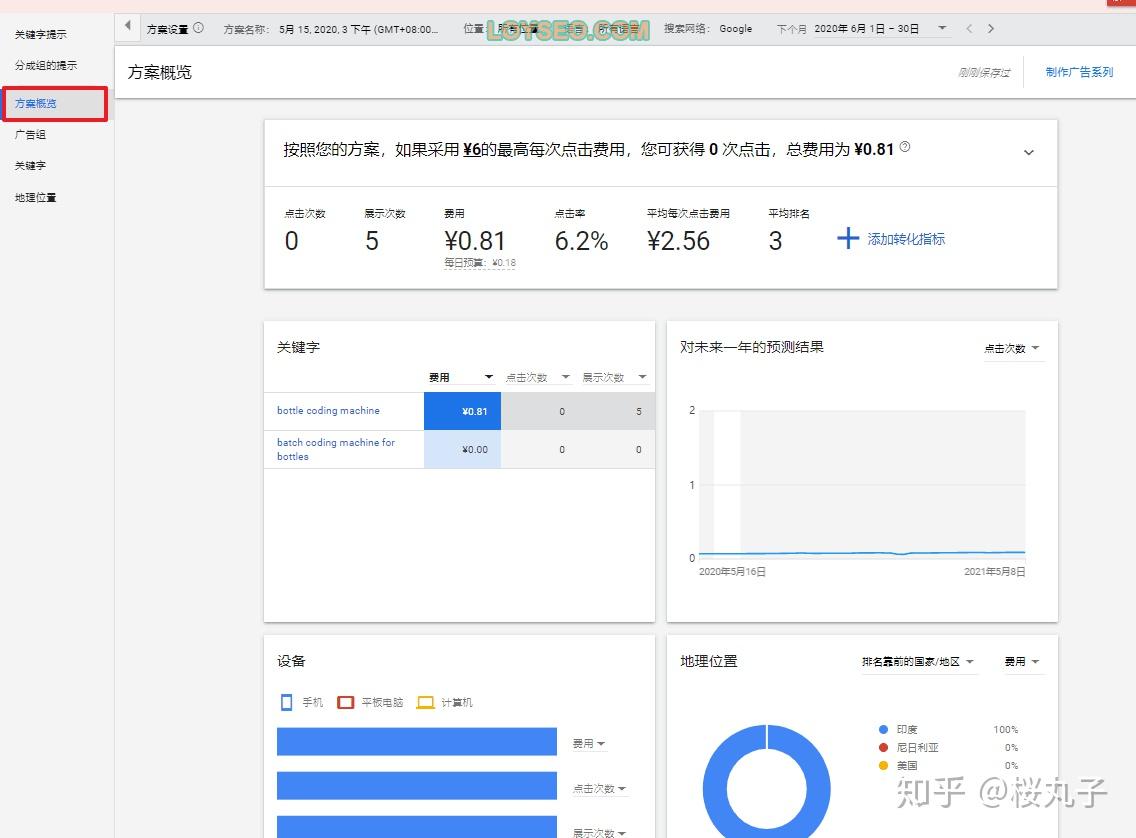Click ¥2.56 average CPC value
Screen dimensions: 1136x838
coord(678,241)
